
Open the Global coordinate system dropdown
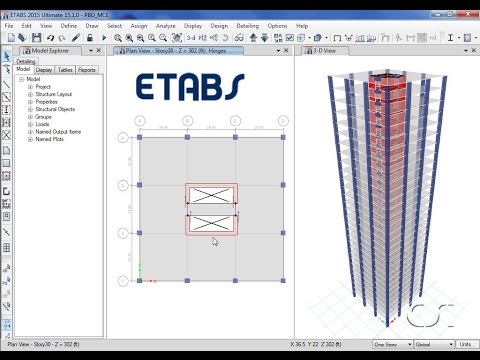[434, 344]
